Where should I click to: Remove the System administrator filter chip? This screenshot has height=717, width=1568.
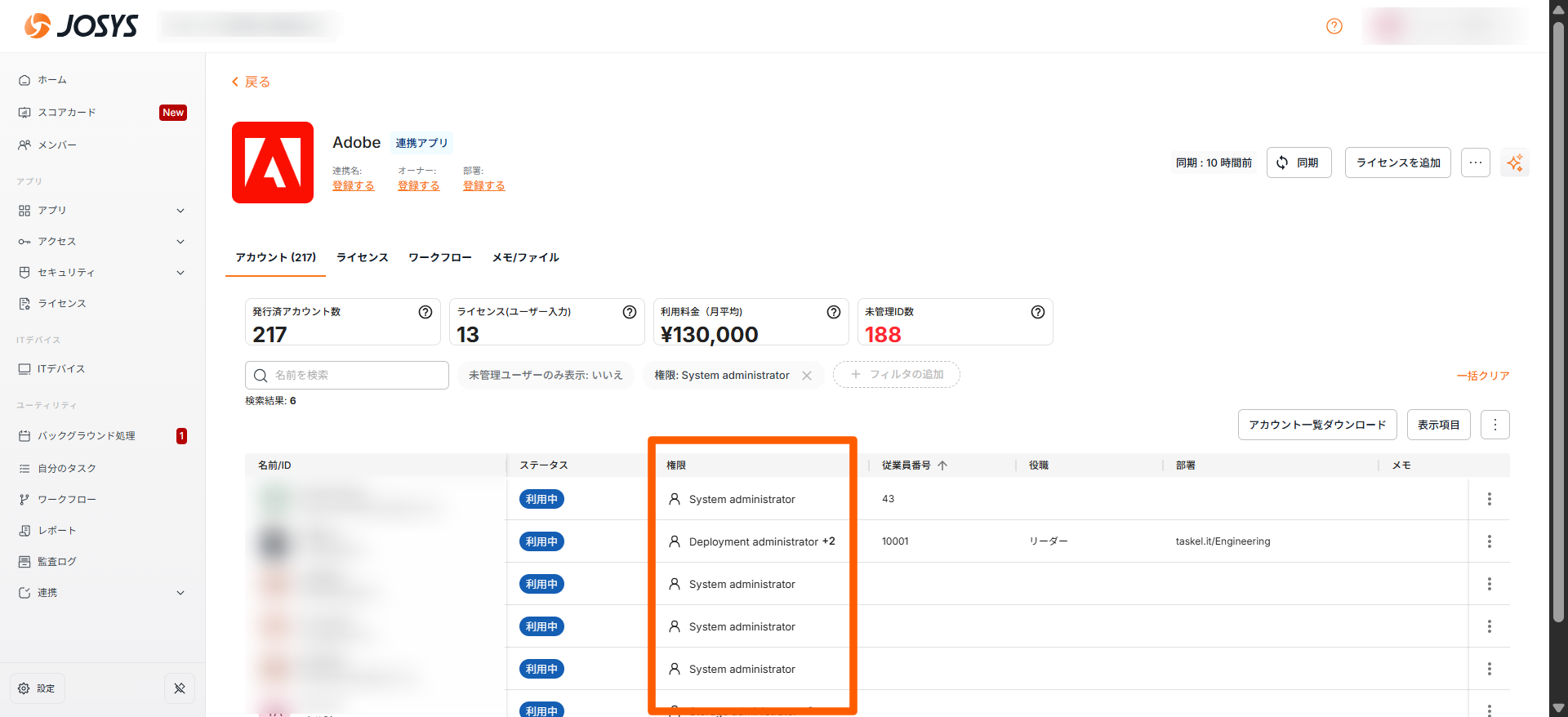[x=807, y=376]
